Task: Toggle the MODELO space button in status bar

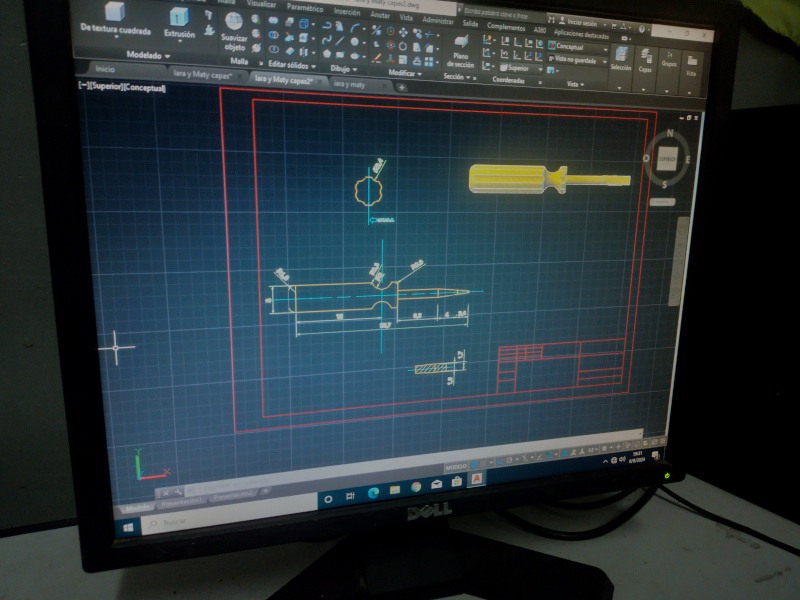Action: (x=455, y=466)
